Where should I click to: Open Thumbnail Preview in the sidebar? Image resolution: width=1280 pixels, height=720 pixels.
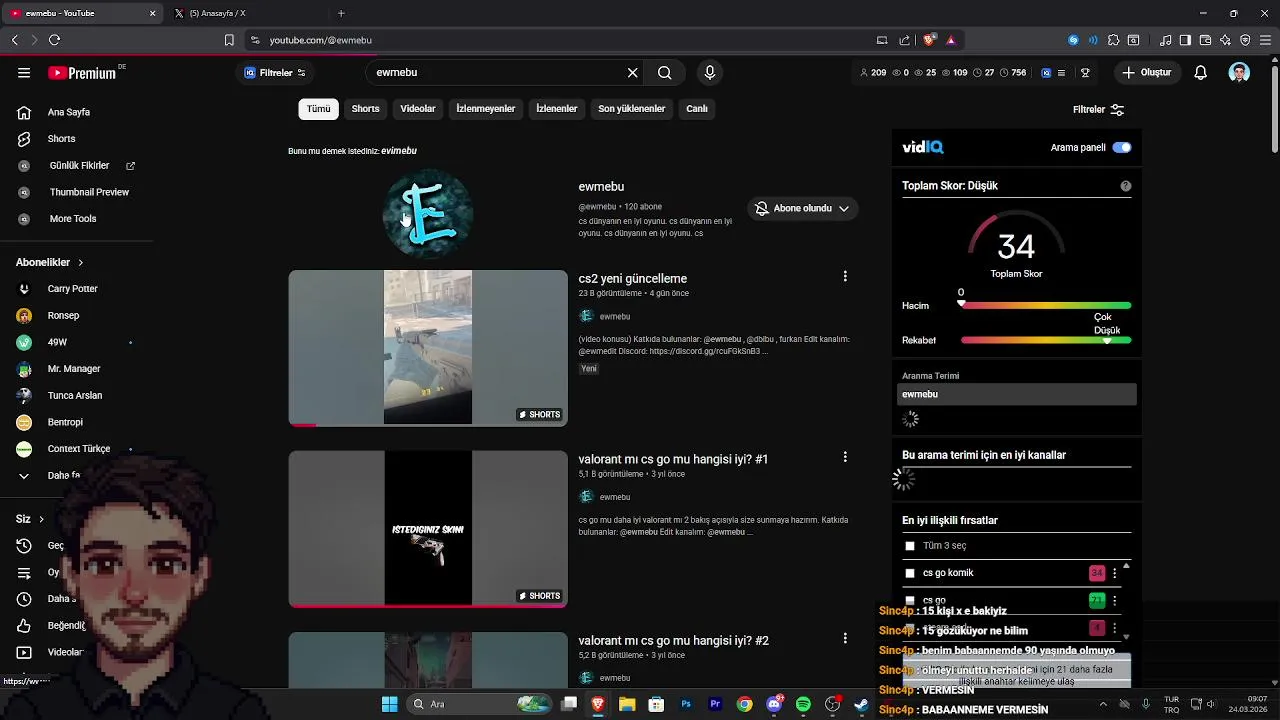pyautogui.click(x=89, y=192)
